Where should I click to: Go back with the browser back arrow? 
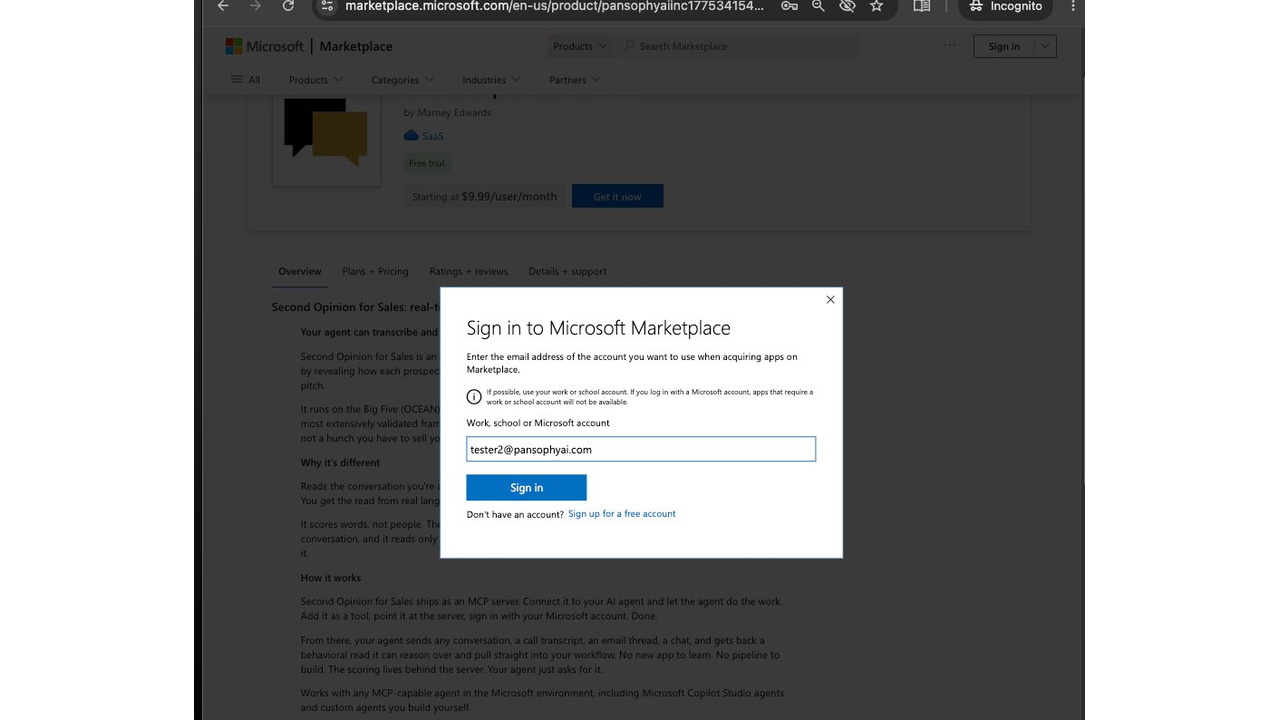click(223, 6)
